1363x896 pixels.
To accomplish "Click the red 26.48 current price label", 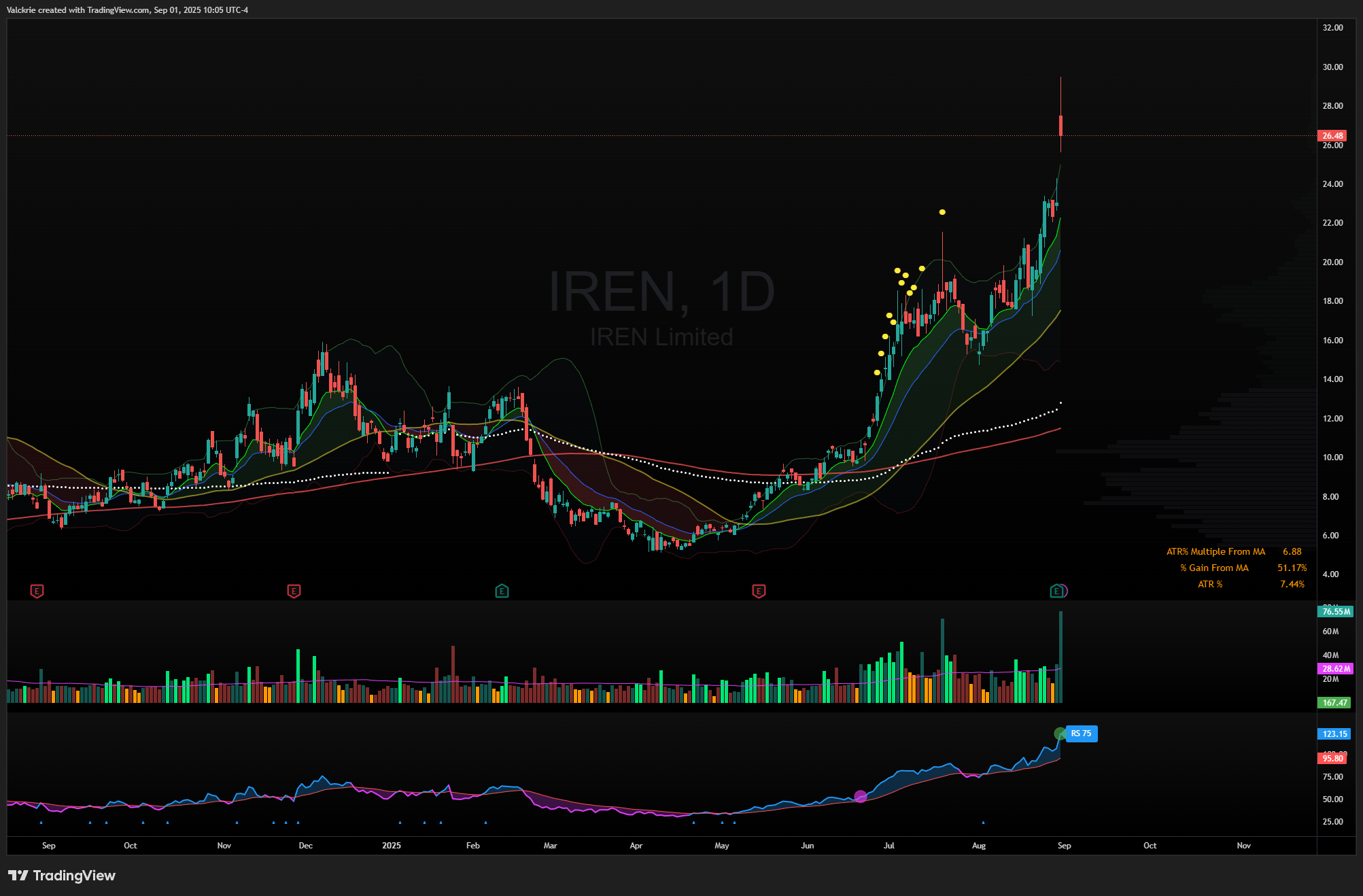I will click(x=1332, y=135).
